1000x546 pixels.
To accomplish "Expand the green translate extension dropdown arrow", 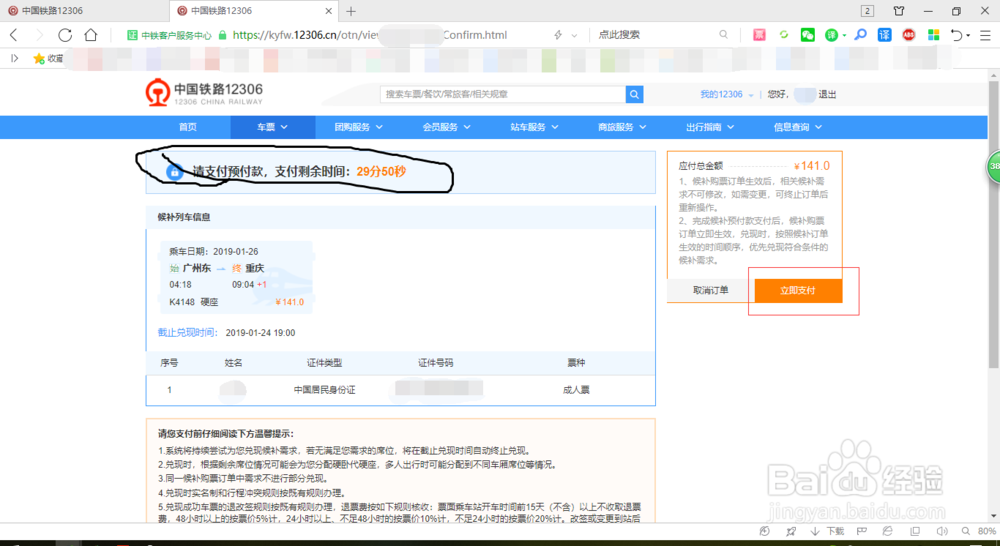I will click(x=844, y=36).
